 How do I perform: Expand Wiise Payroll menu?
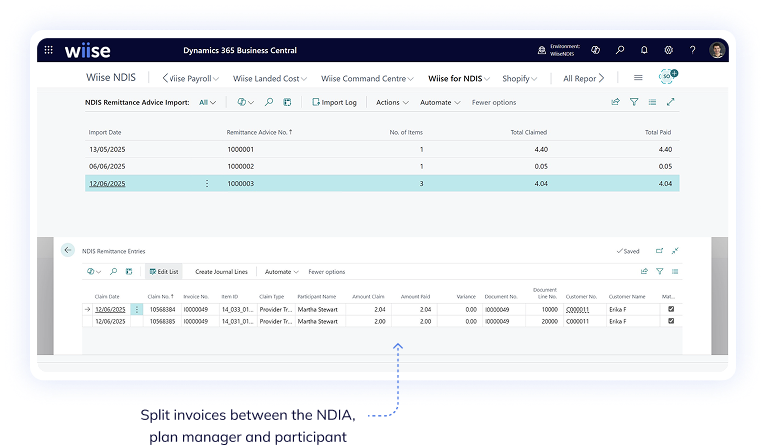coord(194,78)
